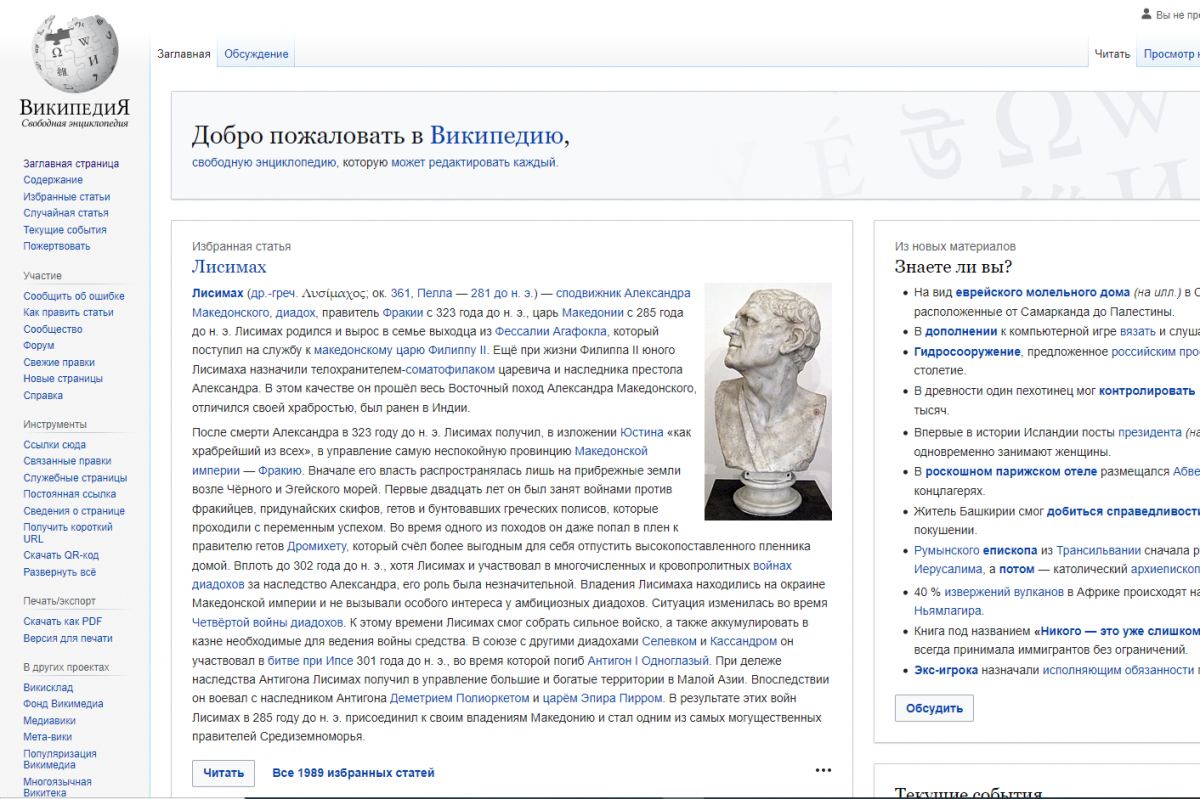
Task: Click Сообщить об ошибке link
Action: tap(74, 296)
